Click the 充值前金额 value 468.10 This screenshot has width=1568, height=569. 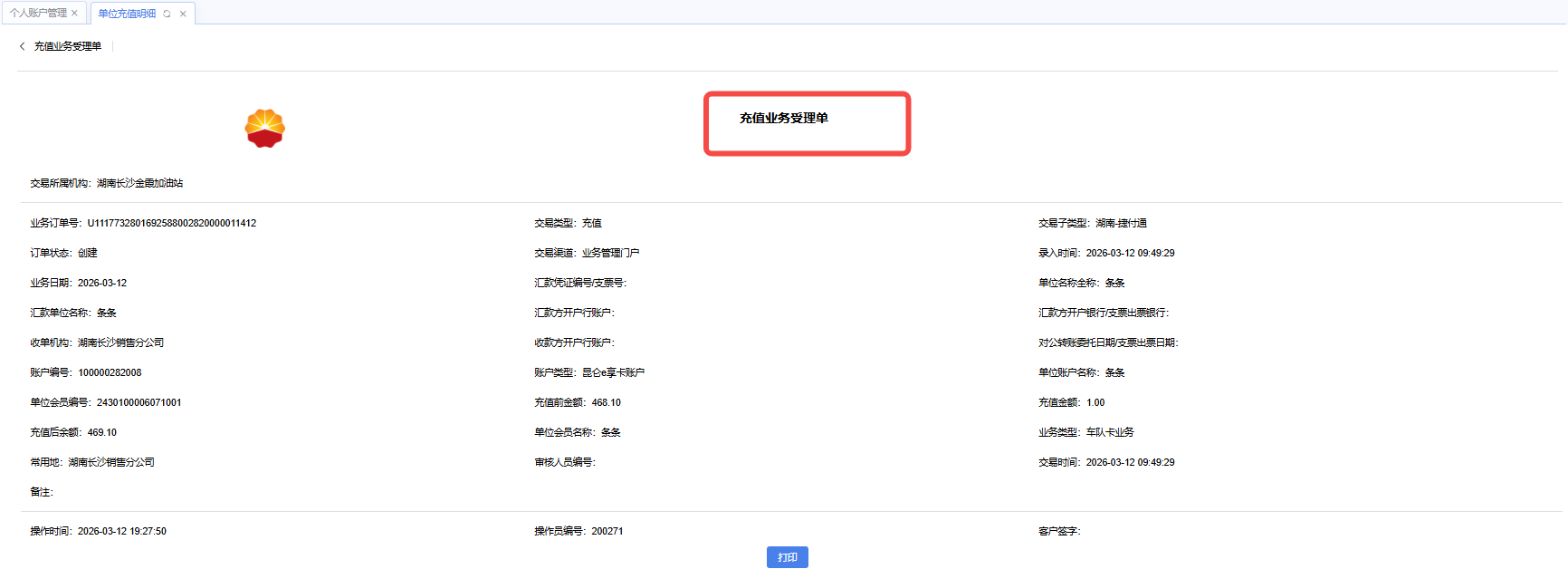pyautogui.click(x=606, y=402)
